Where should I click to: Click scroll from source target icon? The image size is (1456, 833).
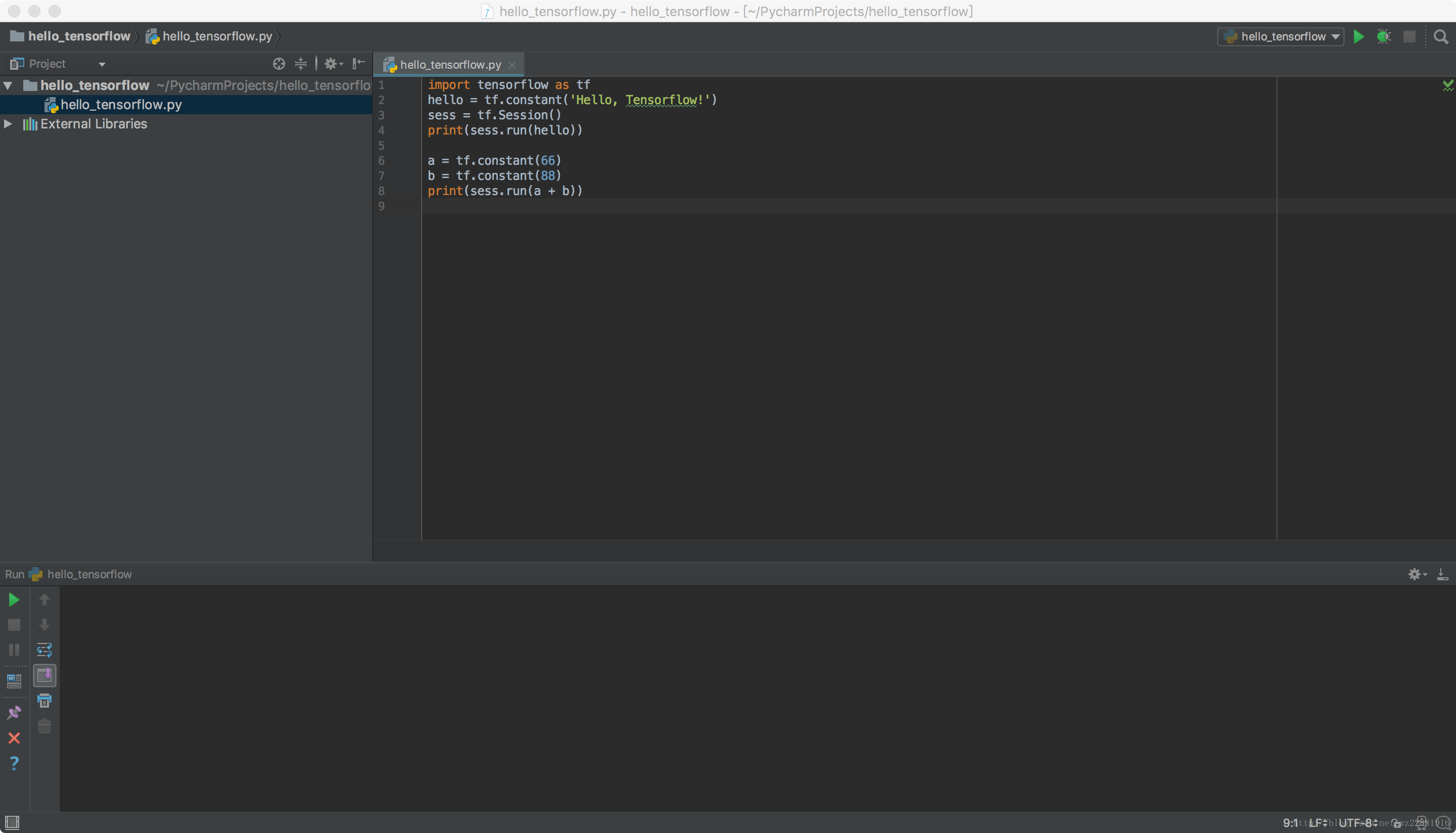[279, 64]
